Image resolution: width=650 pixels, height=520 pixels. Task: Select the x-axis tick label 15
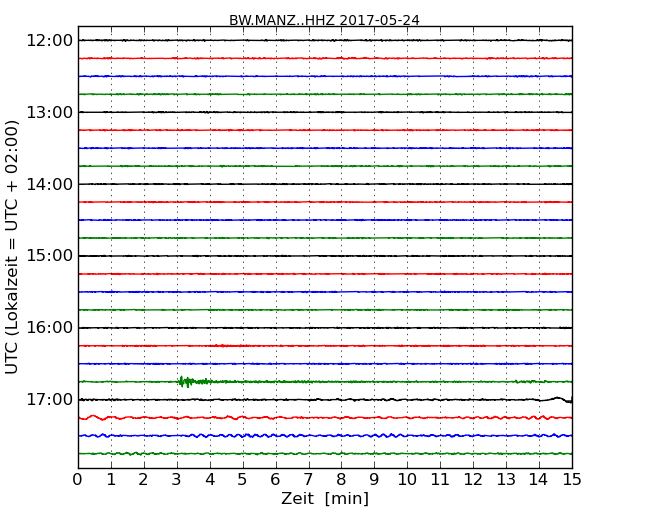pyautogui.click(x=572, y=479)
